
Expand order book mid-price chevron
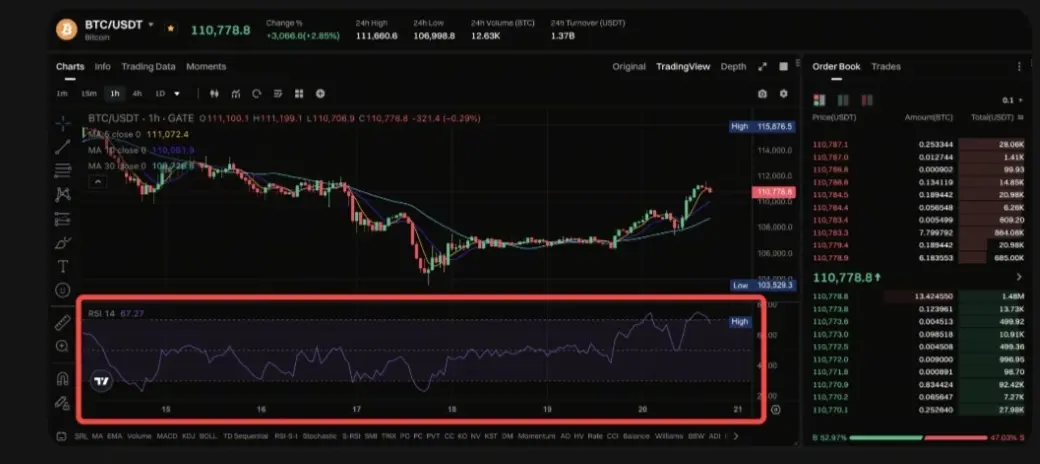point(1019,277)
